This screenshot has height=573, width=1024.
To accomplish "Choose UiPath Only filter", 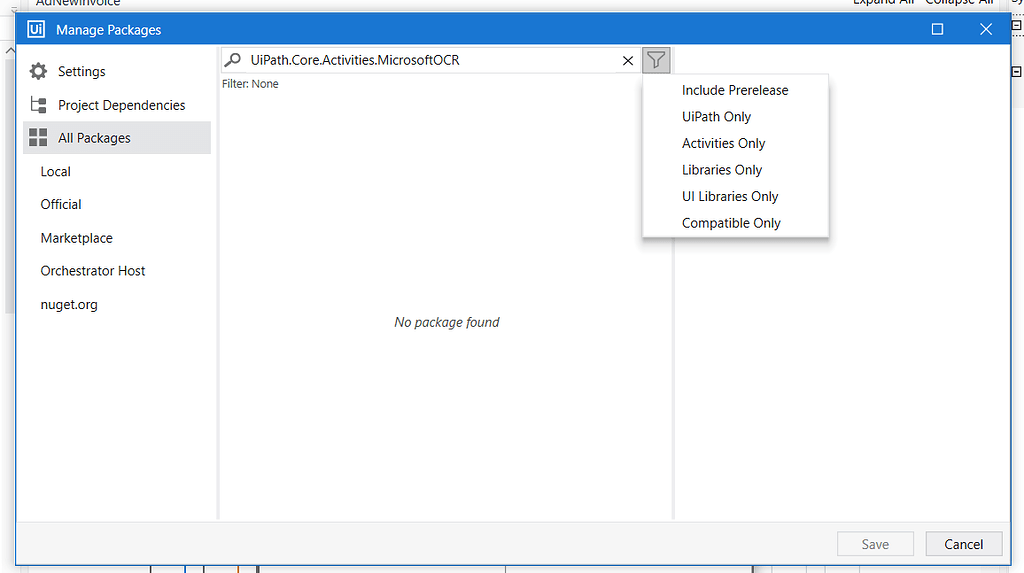I will (x=735, y=116).
